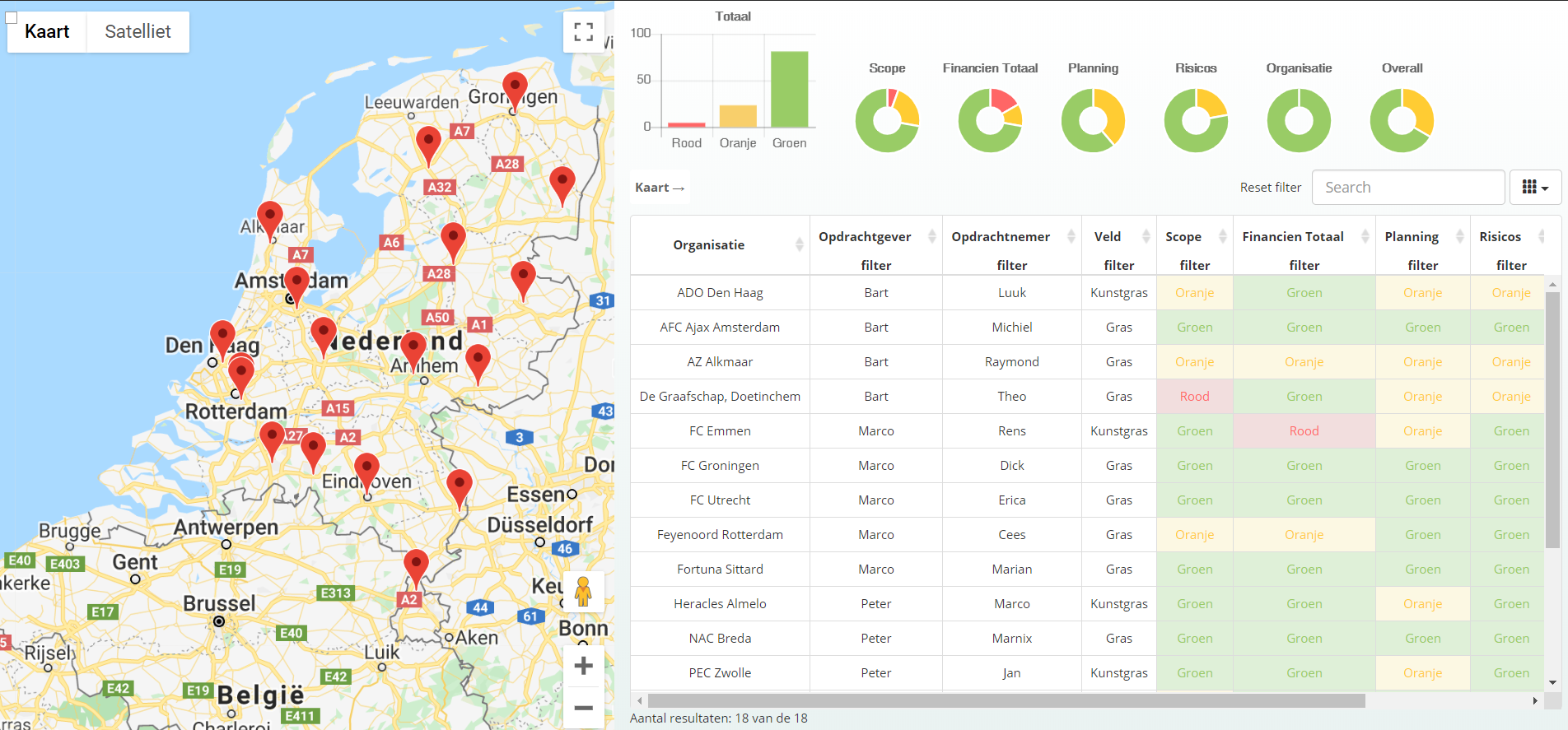Zoom in using the map plus button

pos(583,666)
